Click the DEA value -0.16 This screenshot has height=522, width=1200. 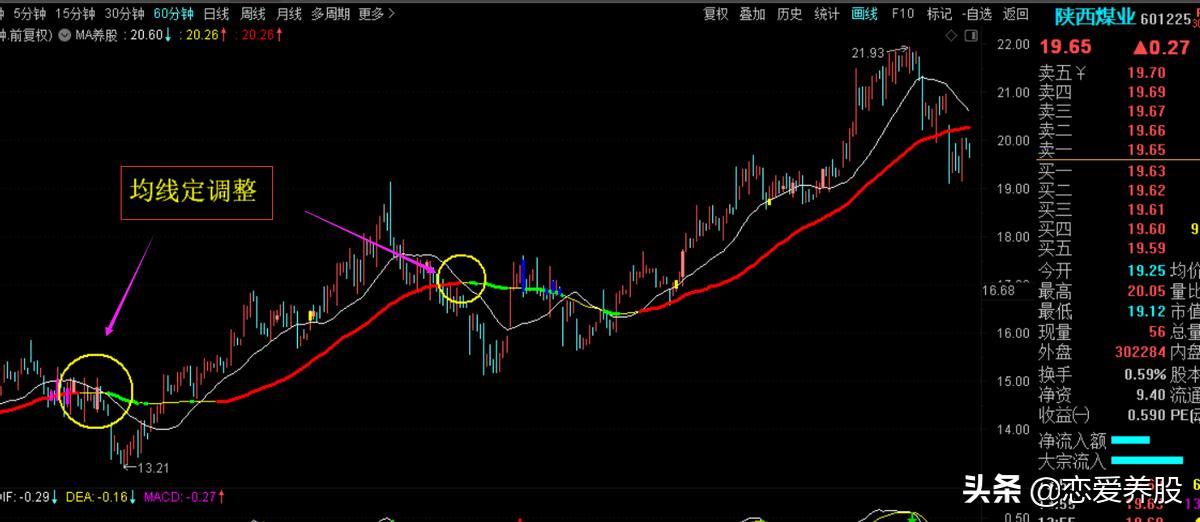[x=114, y=496]
